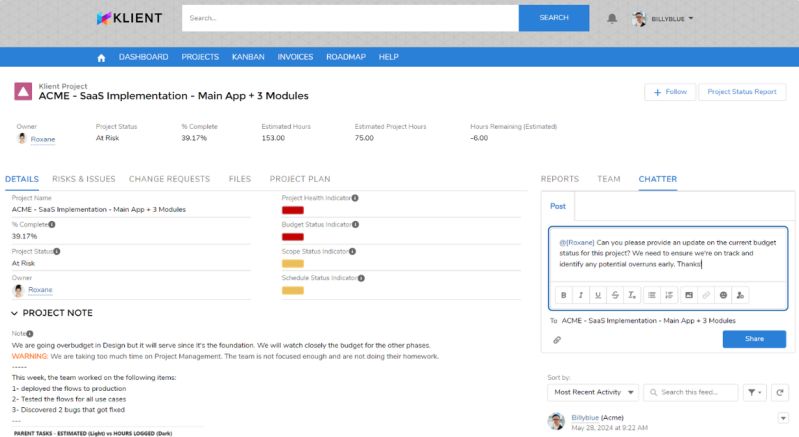This screenshot has height=437, width=799.
Task: Go to the home icon in navbar
Action: point(101,58)
